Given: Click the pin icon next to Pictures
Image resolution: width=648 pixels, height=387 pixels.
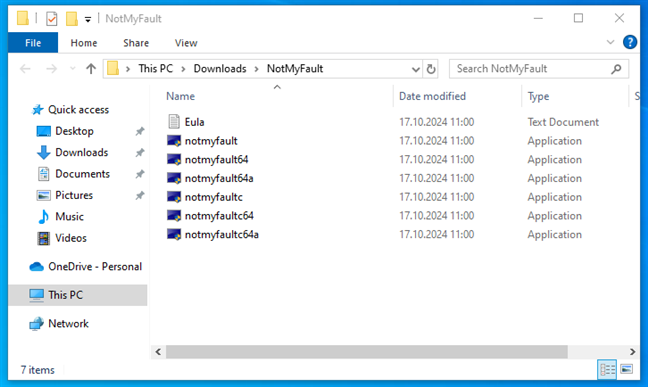Looking at the screenshot, I should click(x=140, y=195).
